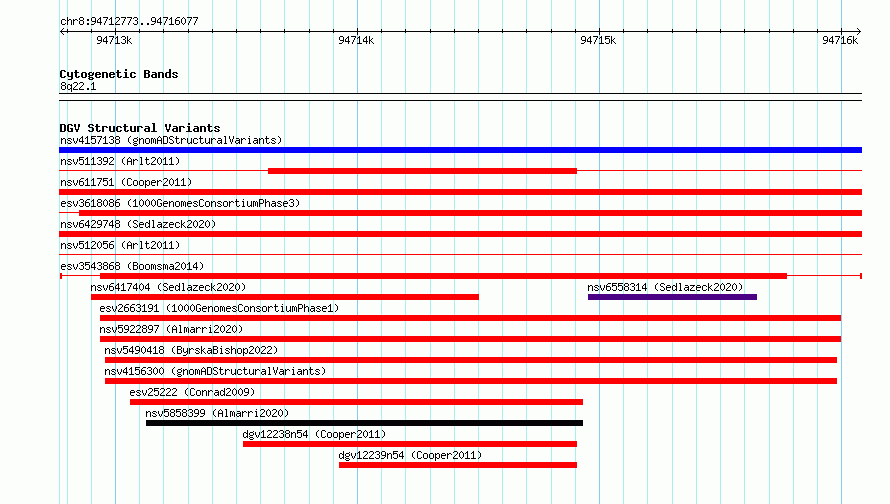Open nsv5922897 (Almarri2020) label
This screenshot has height=504, width=890.
(x=171, y=329)
